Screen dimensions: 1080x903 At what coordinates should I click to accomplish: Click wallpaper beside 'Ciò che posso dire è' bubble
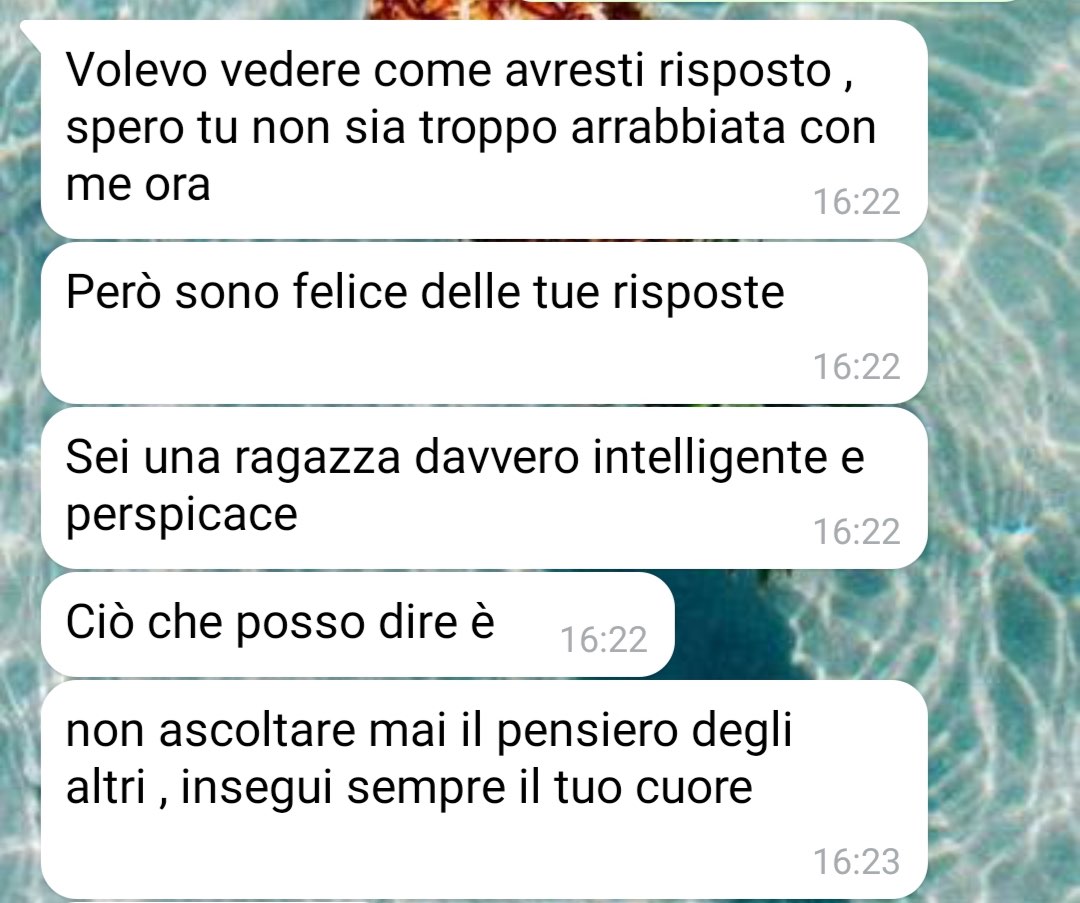799,625
